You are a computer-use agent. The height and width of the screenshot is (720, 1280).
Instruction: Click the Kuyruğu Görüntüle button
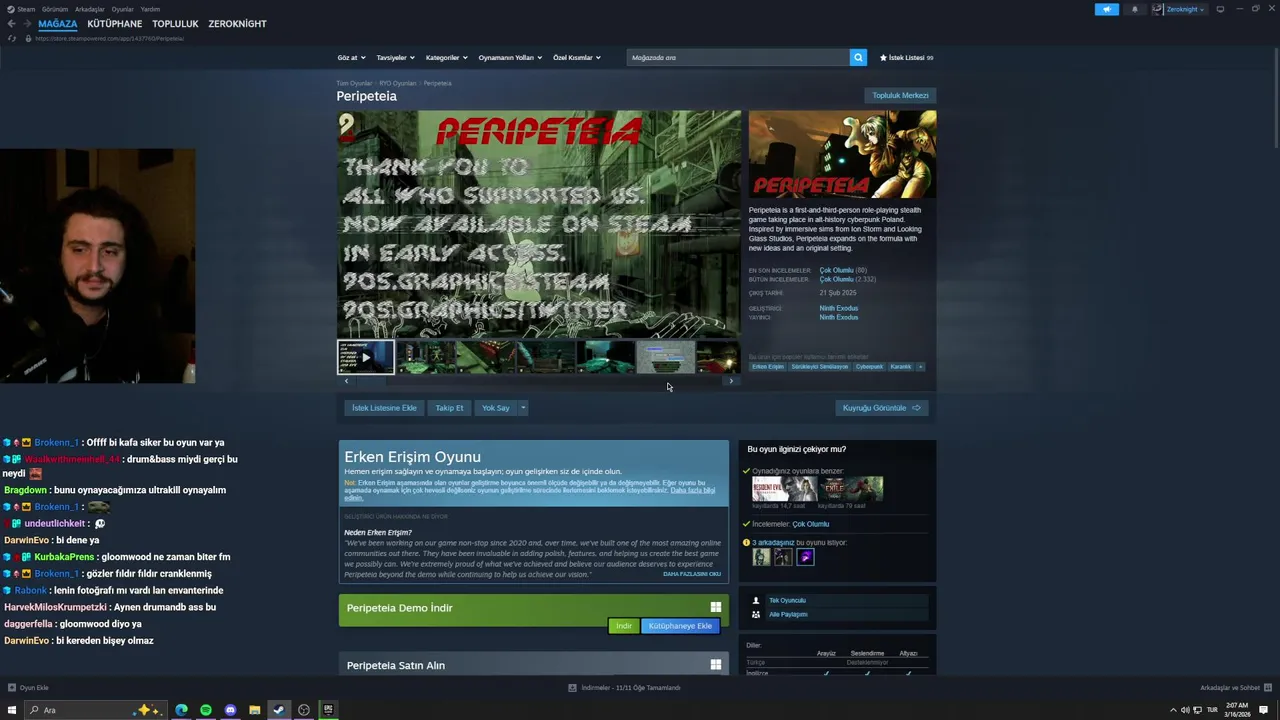881,407
